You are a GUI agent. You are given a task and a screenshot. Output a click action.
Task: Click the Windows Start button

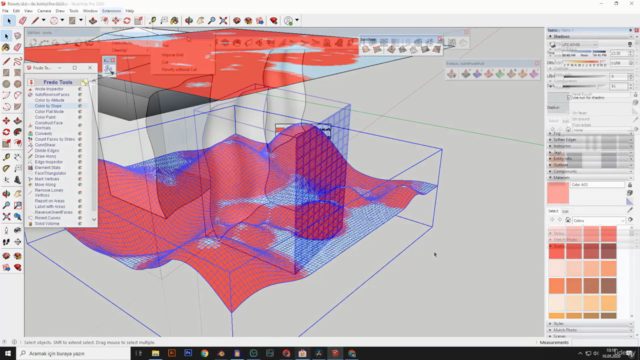(x=8, y=353)
